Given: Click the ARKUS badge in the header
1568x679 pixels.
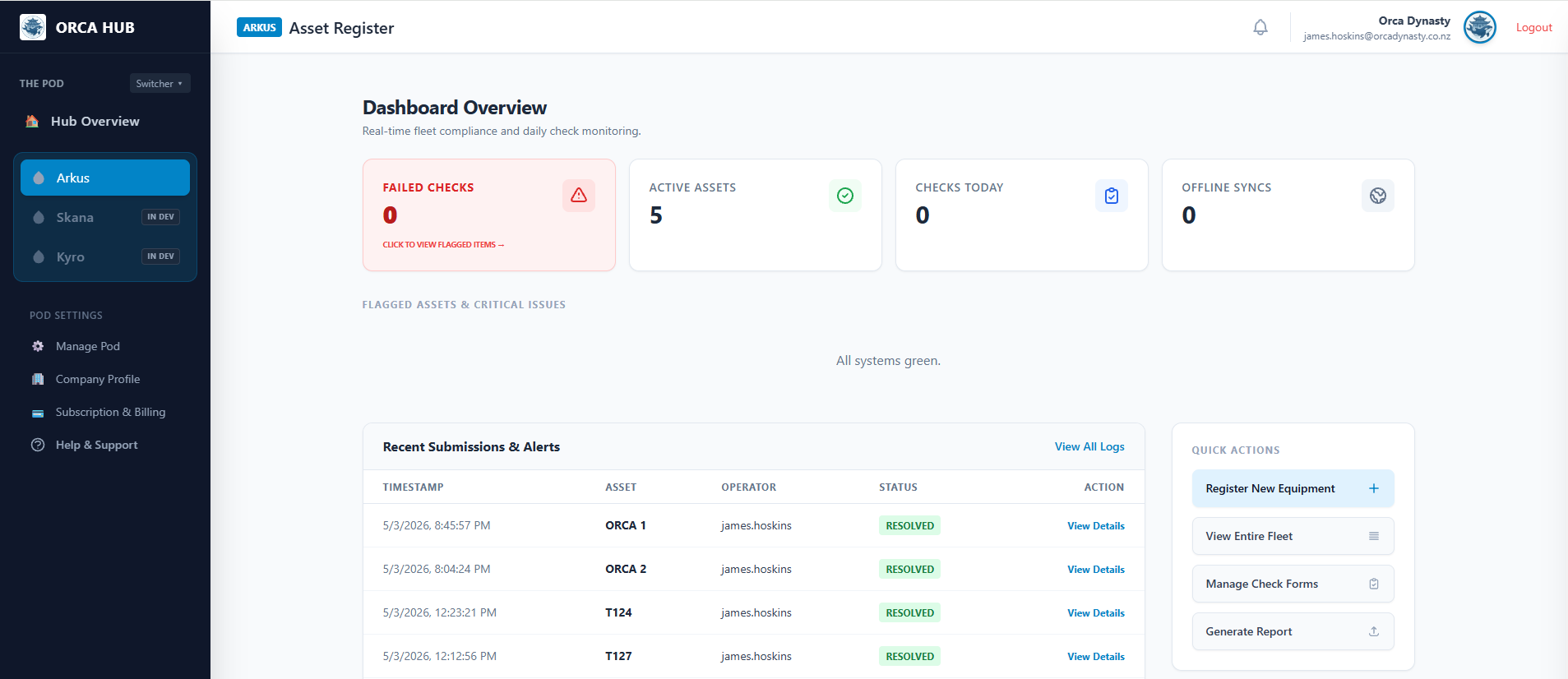Looking at the screenshot, I should (259, 27).
